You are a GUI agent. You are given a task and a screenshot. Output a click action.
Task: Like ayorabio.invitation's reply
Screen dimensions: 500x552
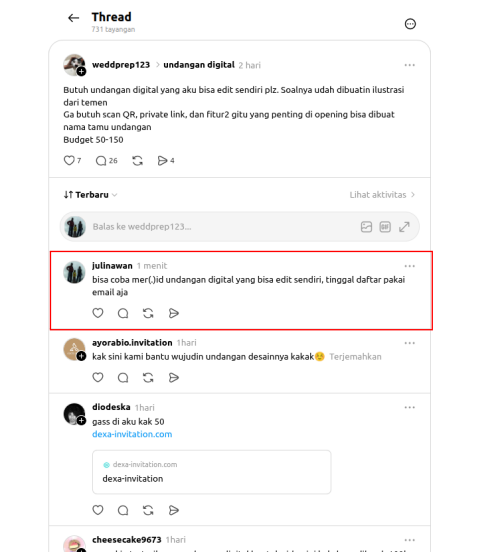click(98, 377)
